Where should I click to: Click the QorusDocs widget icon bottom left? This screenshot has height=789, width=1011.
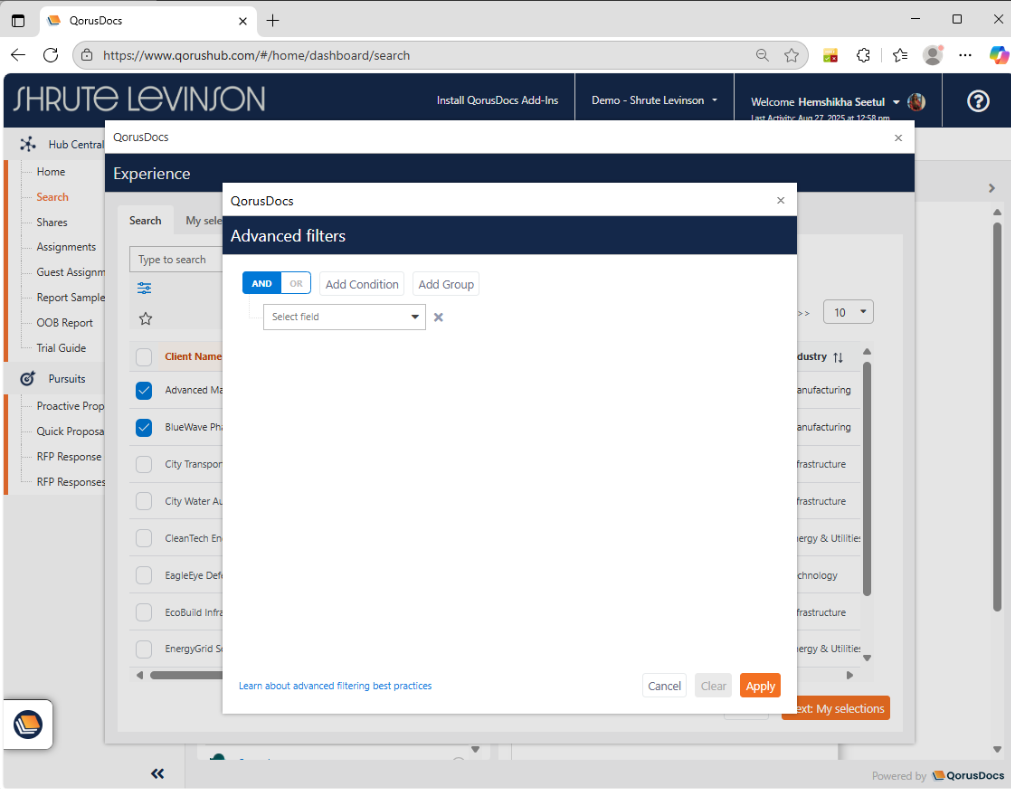27,724
